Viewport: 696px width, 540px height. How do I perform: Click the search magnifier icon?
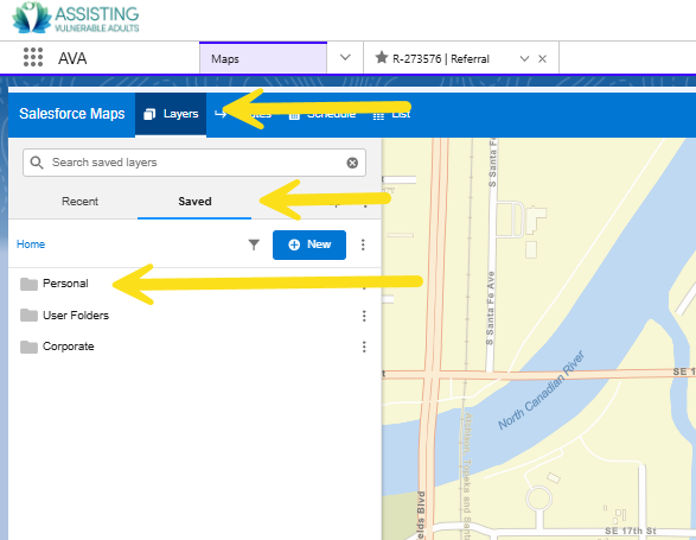tap(37, 162)
